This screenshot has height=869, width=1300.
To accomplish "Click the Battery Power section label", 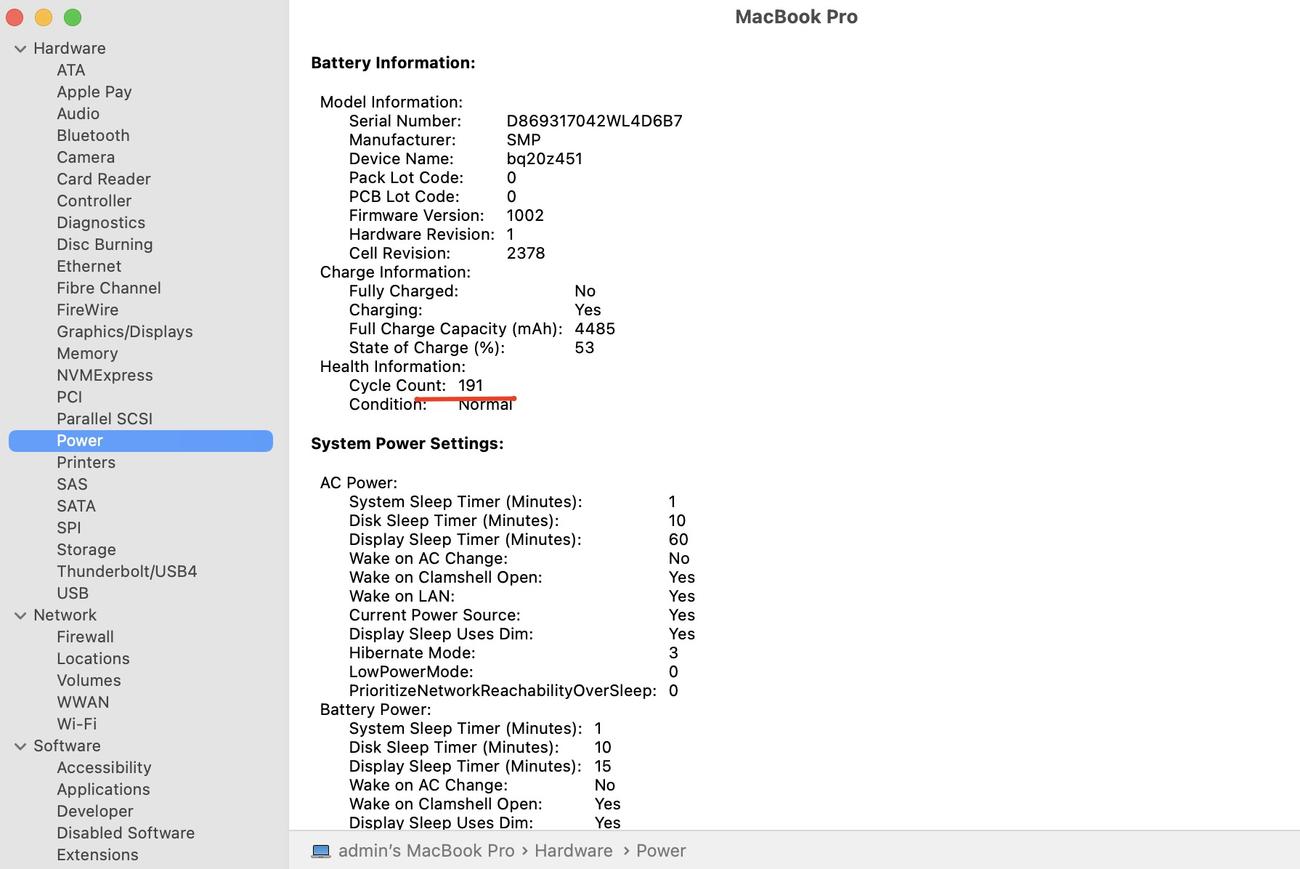I will tap(376, 710).
